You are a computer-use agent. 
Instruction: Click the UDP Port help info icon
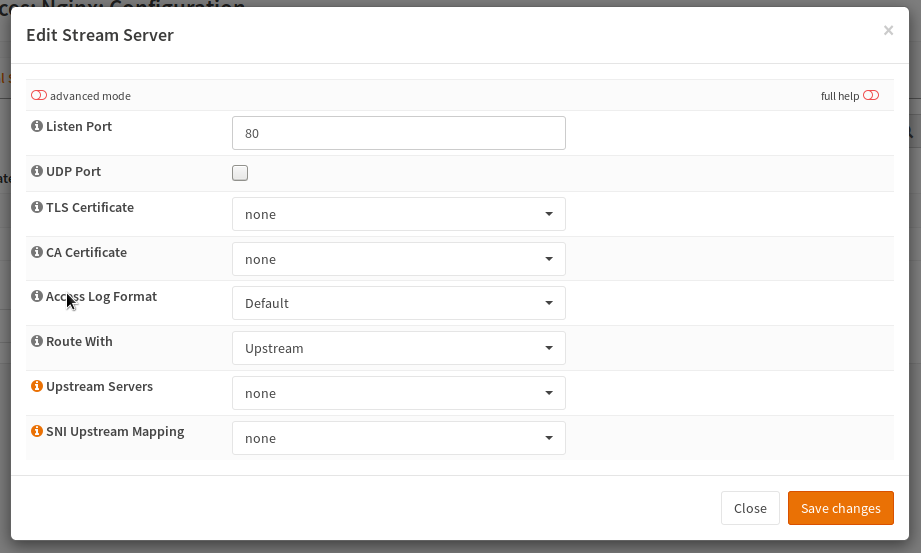click(37, 172)
